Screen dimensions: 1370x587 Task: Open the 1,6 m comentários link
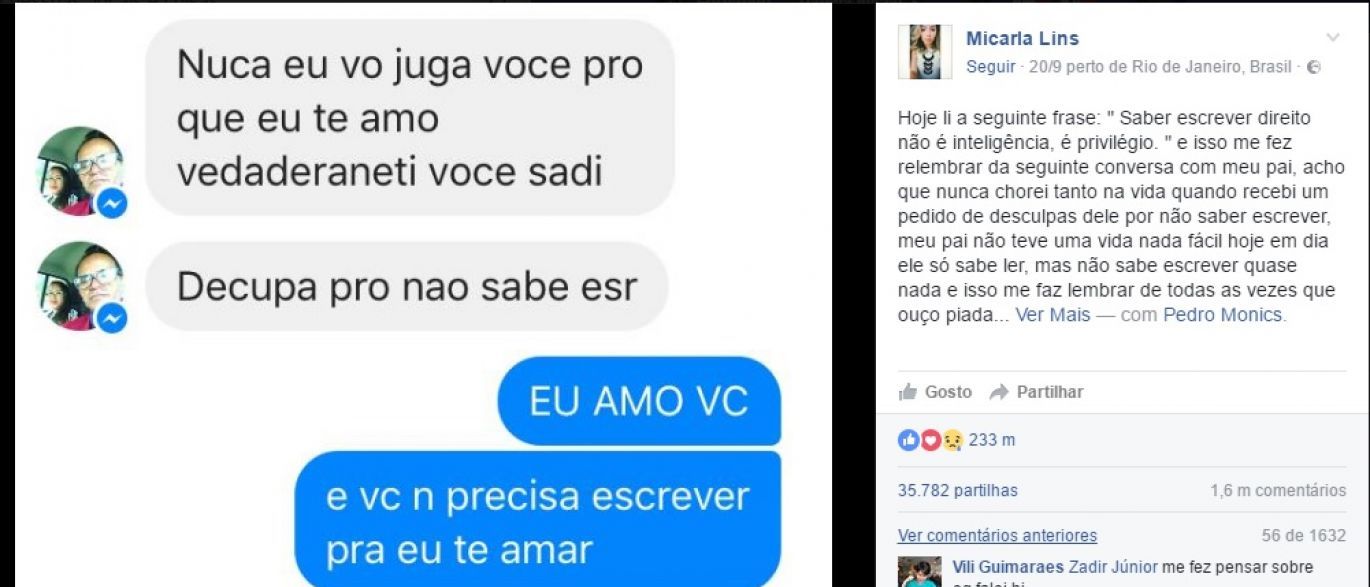(1278, 491)
